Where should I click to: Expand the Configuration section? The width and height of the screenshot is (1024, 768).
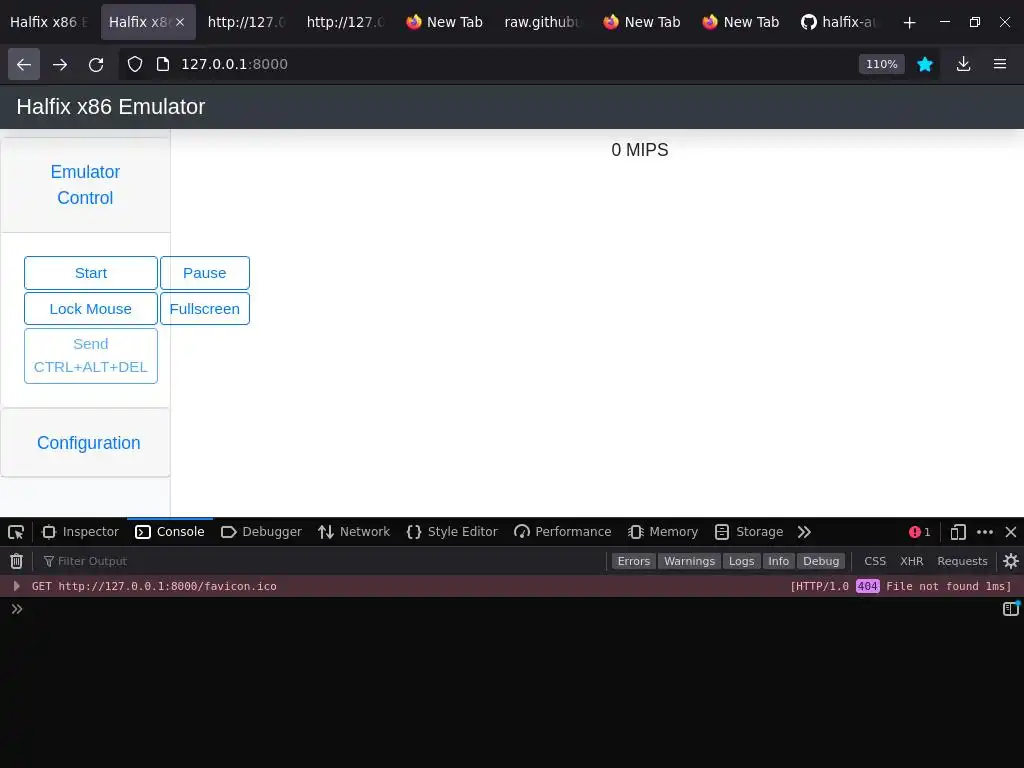[x=89, y=443]
